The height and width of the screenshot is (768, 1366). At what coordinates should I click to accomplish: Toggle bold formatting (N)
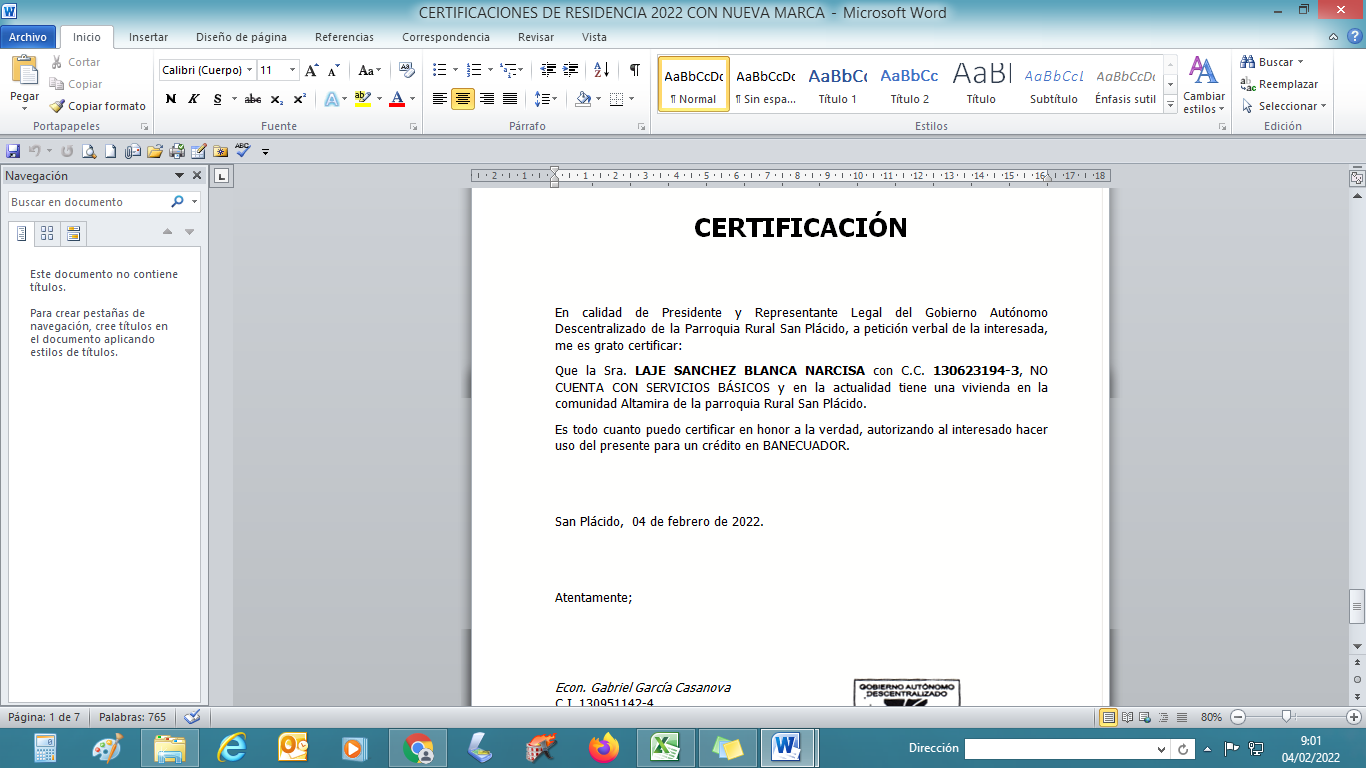[171, 99]
